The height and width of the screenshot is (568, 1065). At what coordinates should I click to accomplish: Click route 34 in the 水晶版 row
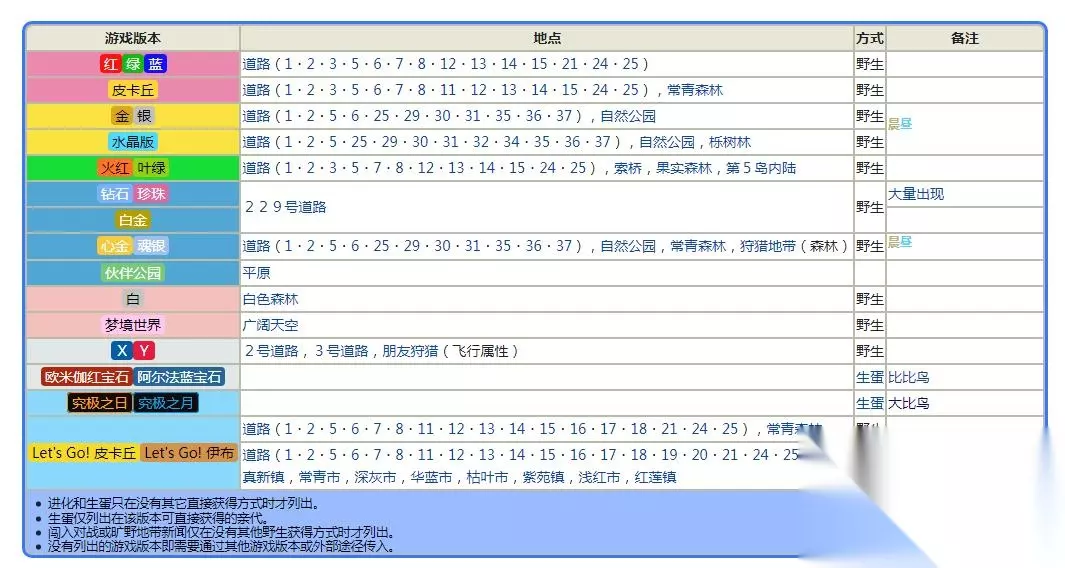pos(511,142)
